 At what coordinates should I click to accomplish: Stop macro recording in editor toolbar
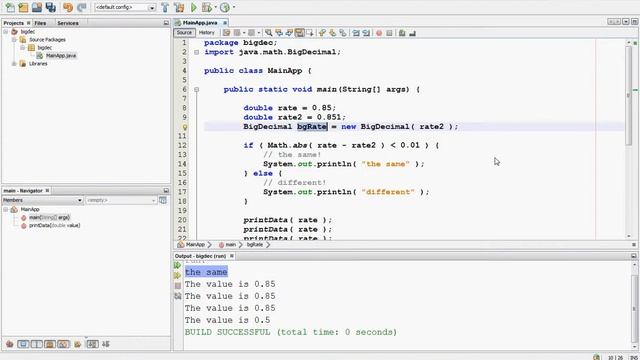tap(389, 33)
